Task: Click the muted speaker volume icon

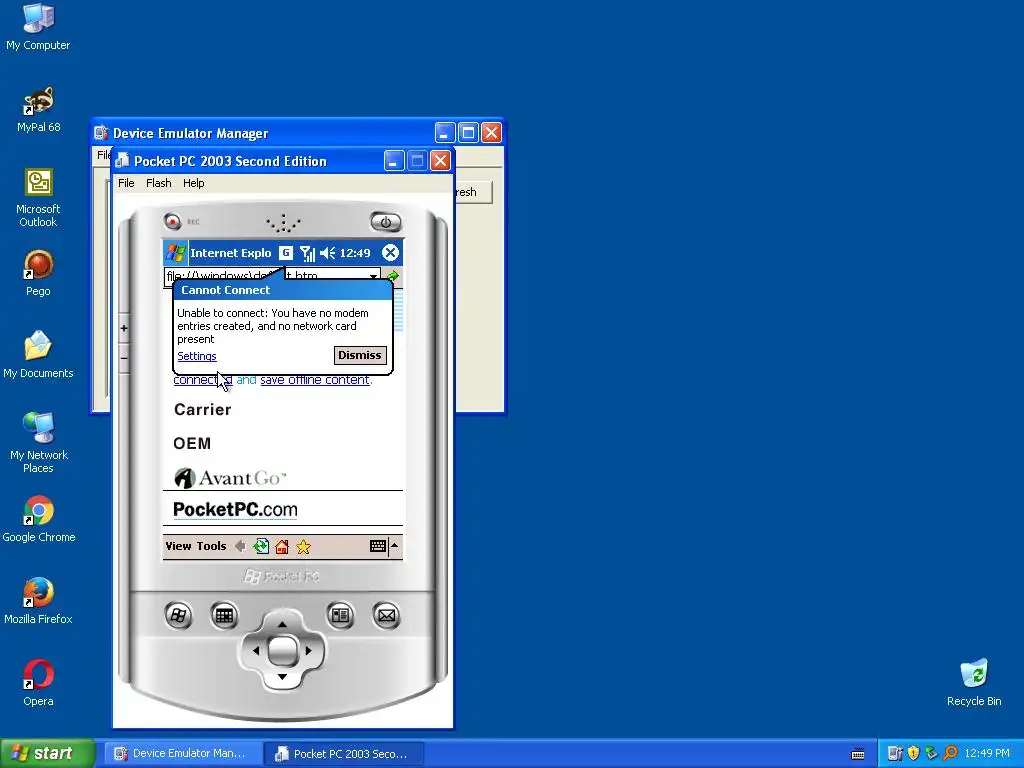Action: coord(327,253)
